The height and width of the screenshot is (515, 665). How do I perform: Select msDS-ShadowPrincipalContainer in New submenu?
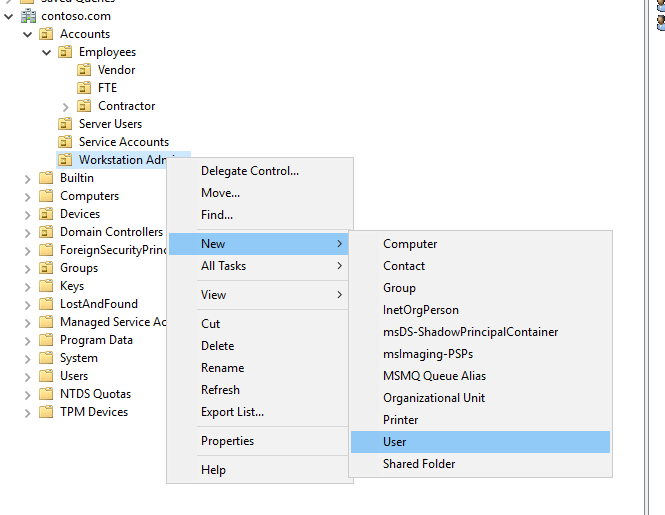pos(481,332)
